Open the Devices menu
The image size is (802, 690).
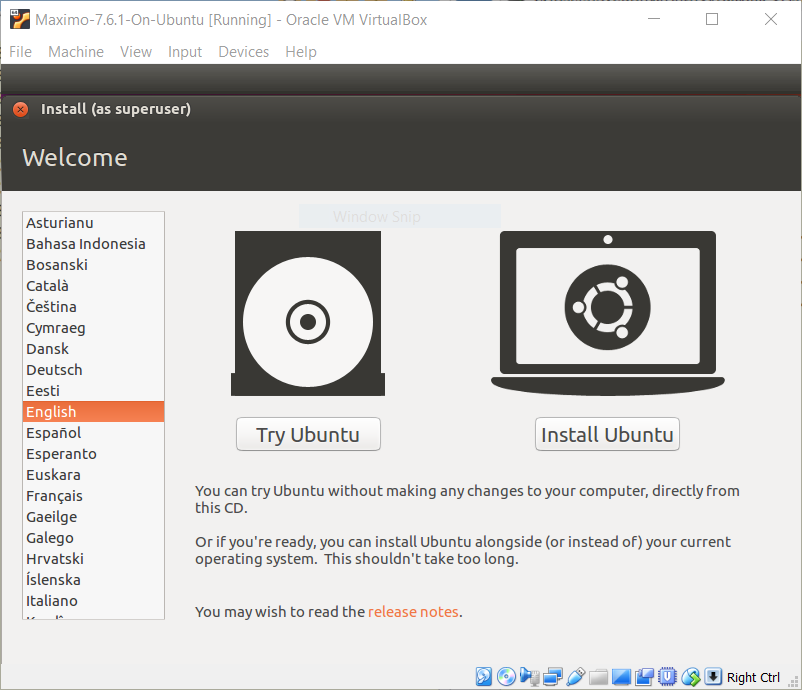243,52
